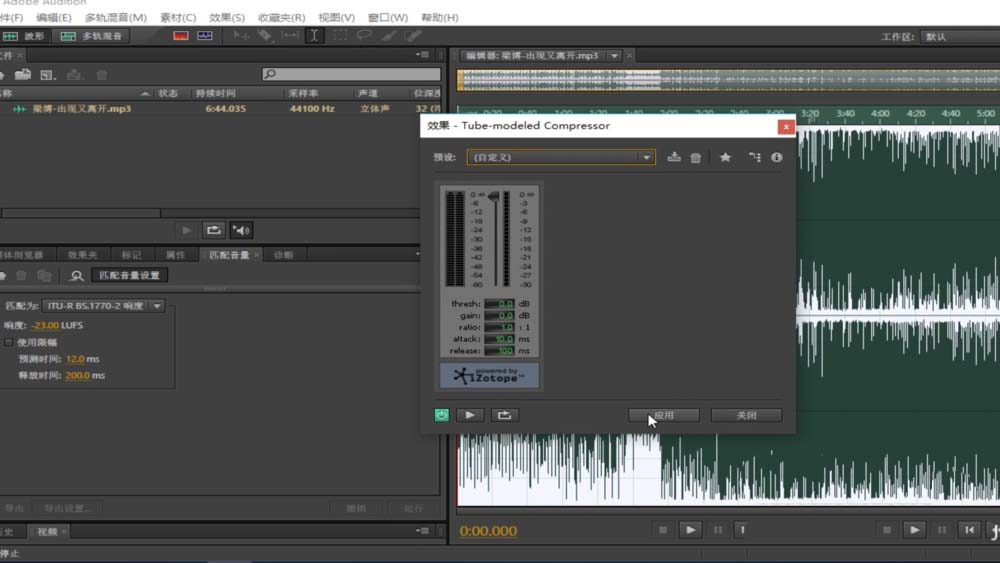The width and height of the screenshot is (1000, 563).
Task: Click the star favorite icon in Compressor dialog
Action: 725,157
